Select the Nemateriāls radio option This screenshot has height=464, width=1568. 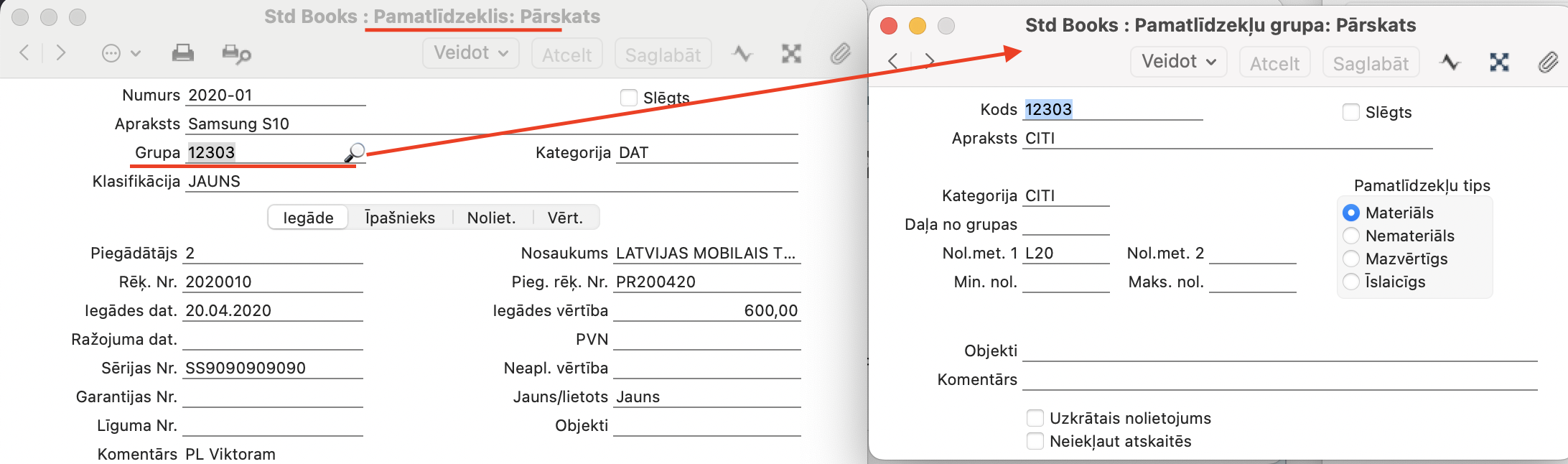point(1351,236)
